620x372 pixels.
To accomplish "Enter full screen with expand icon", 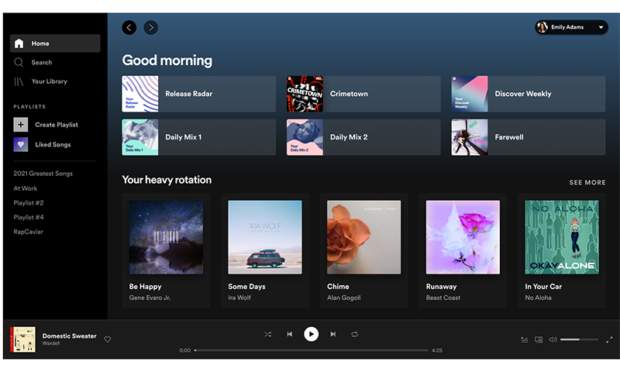I will (x=609, y=340).
